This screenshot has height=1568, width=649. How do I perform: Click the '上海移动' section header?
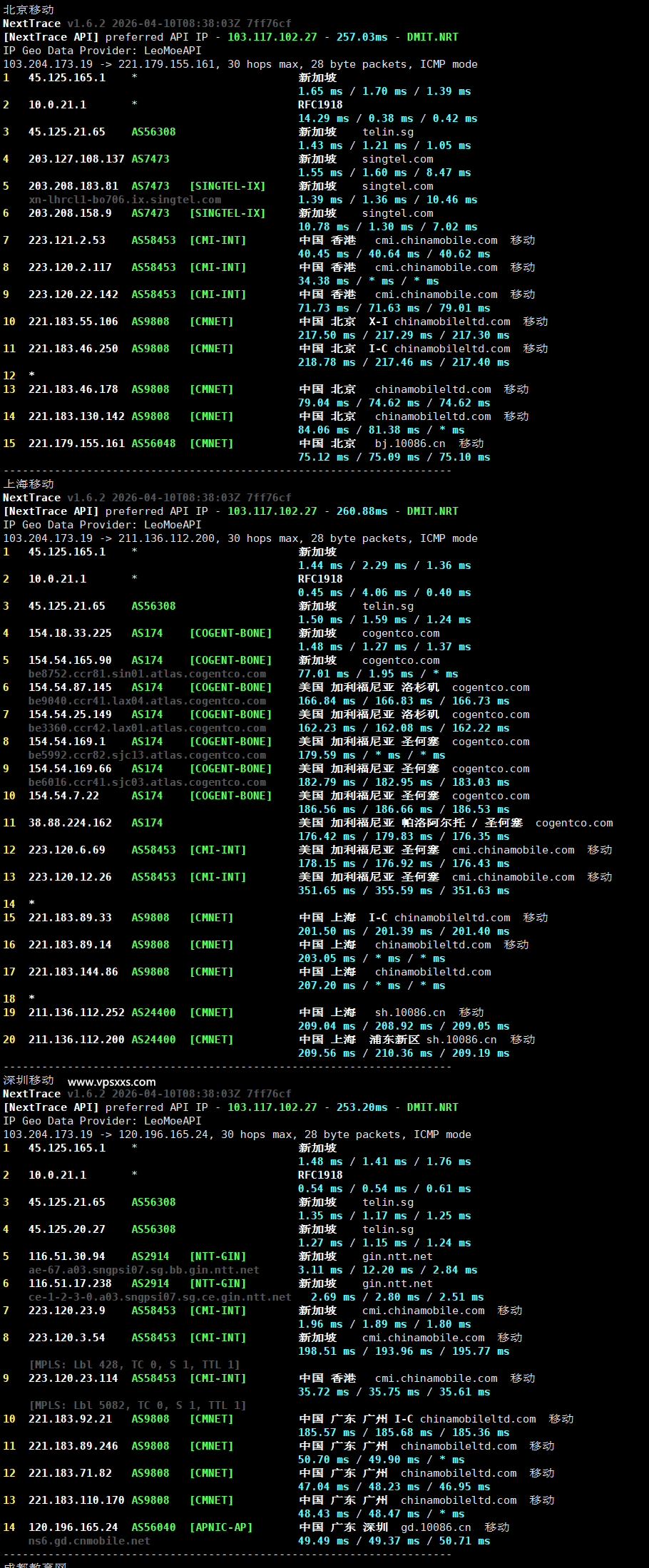point(29,484)
